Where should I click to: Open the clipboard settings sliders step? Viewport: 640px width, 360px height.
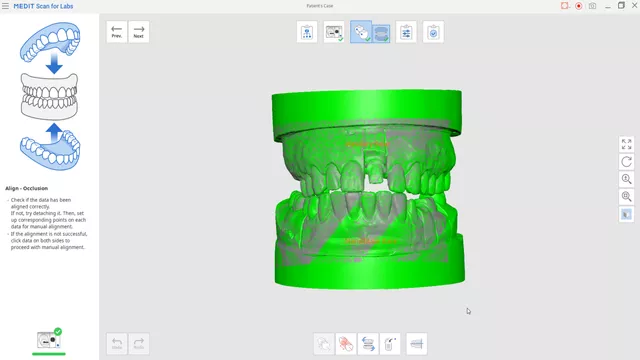[406, 32]
